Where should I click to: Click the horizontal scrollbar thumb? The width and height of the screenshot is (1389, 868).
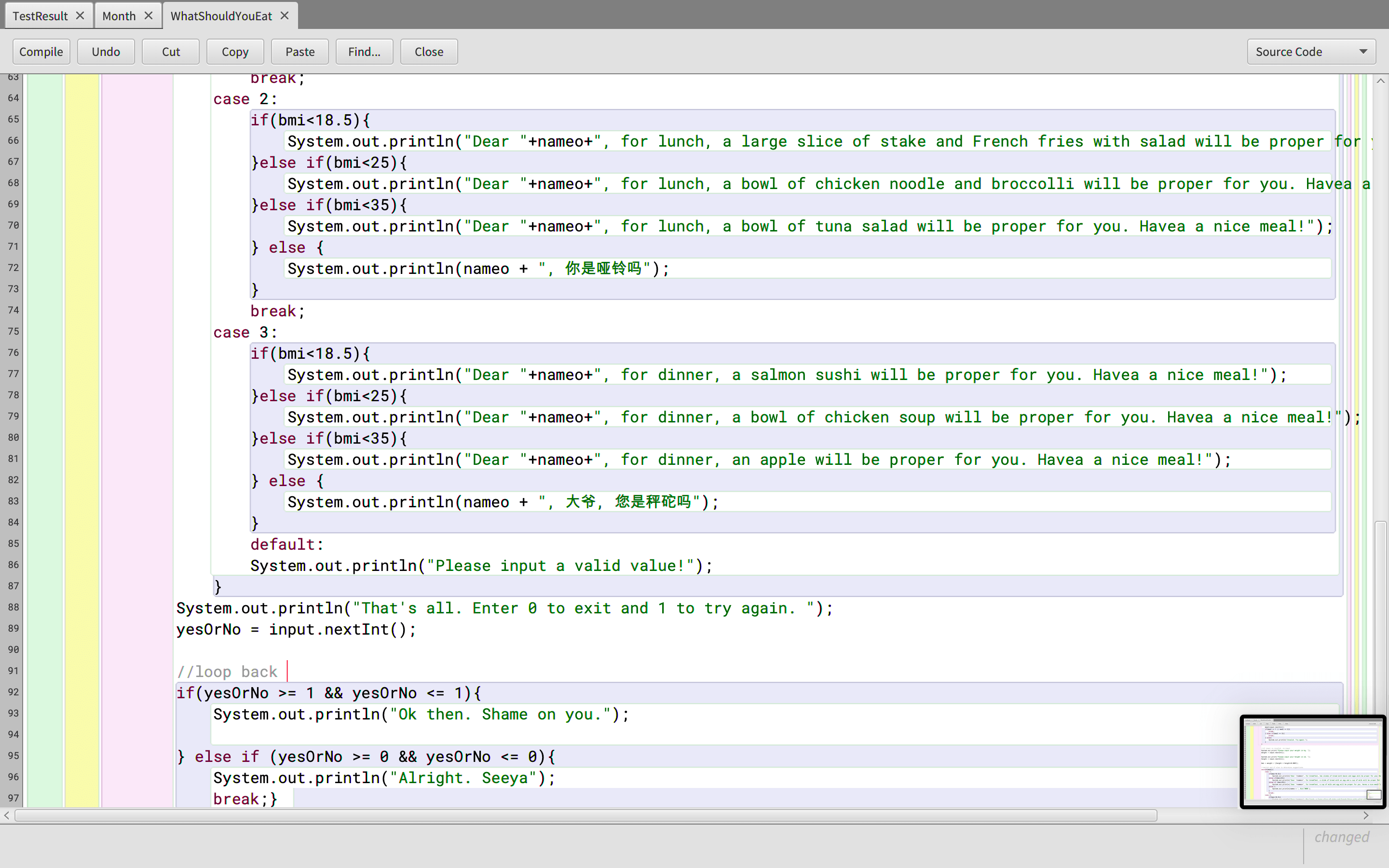[x=586, y=815]
